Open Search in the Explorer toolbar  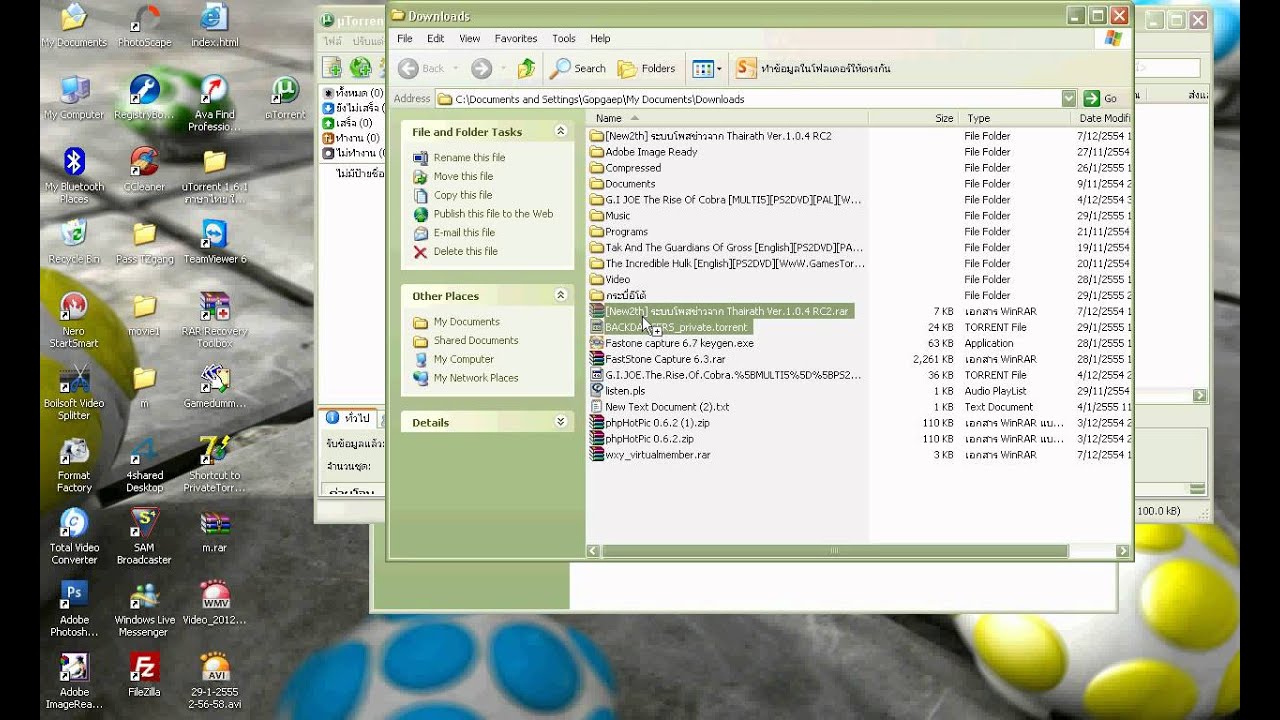click(578, 68)
